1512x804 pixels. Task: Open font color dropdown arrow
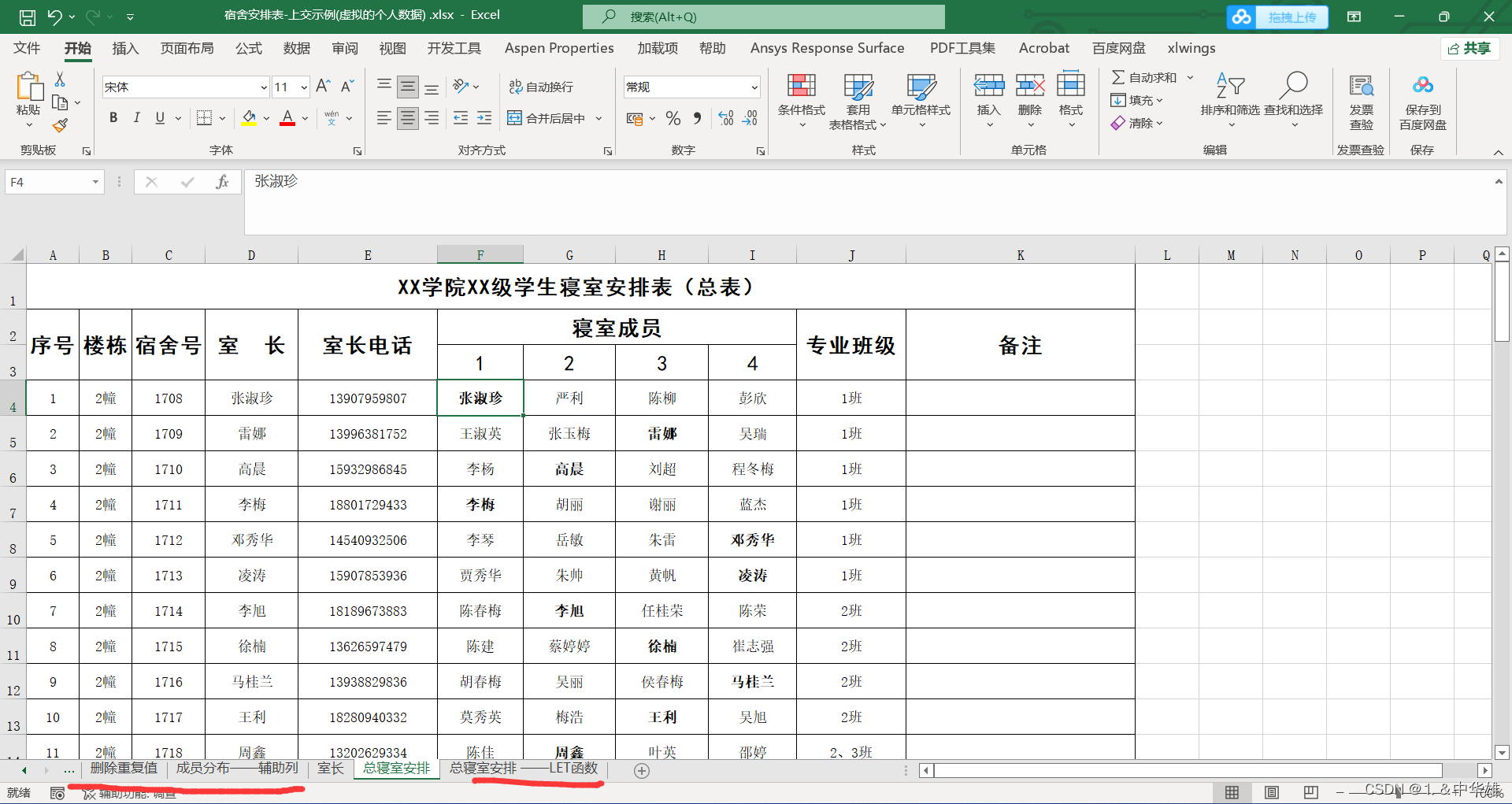click(x=305, y=119)
